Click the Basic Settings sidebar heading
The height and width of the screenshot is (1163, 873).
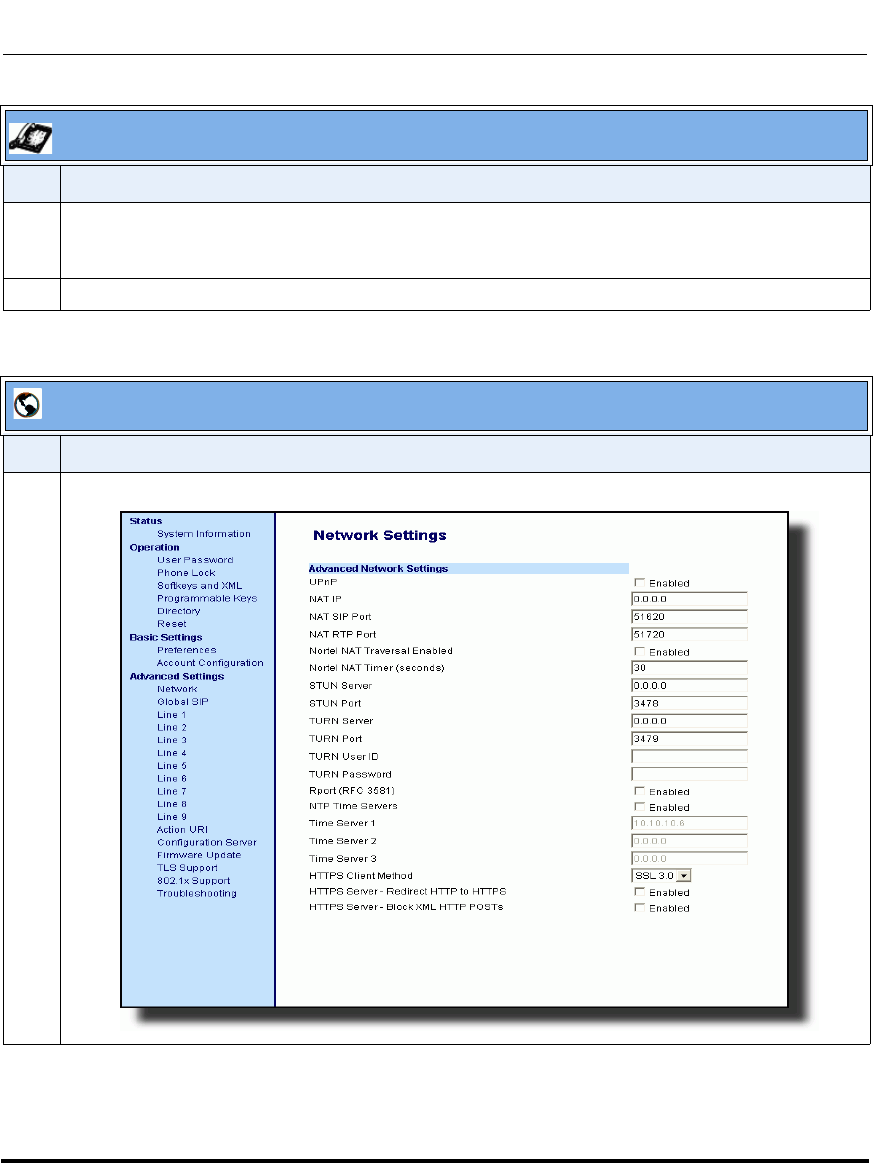(x=165, y=637)
